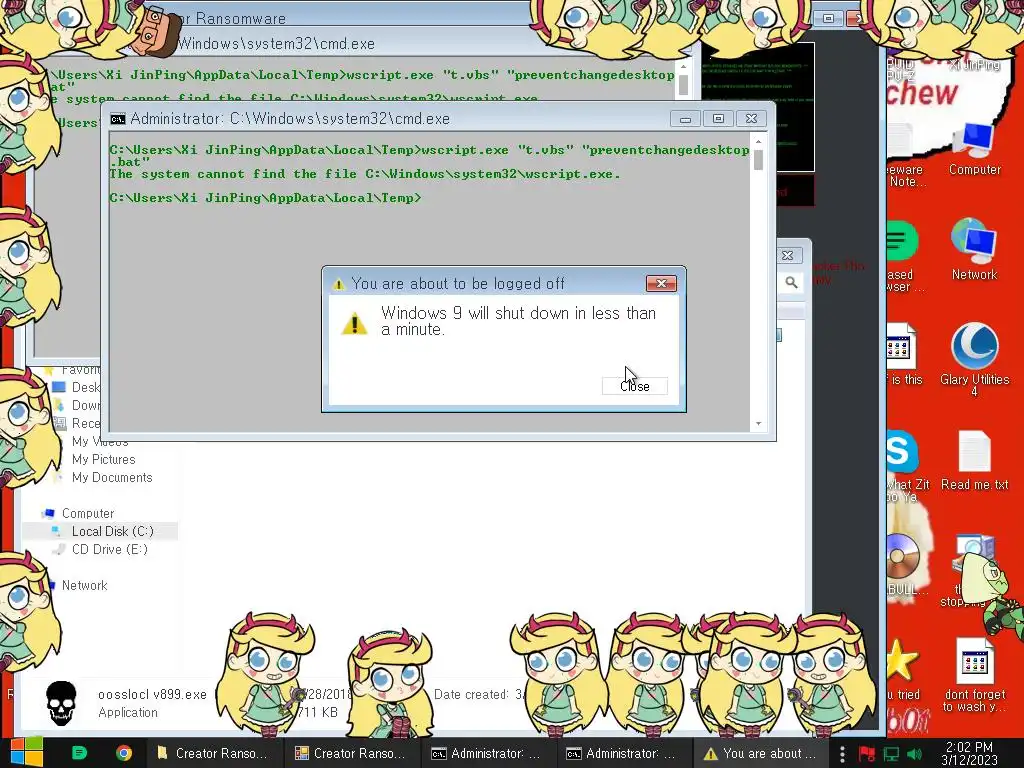Click the search magnifier in Explorer window
Viewport: 1024px width, 768px height.
tap(792, 283)
